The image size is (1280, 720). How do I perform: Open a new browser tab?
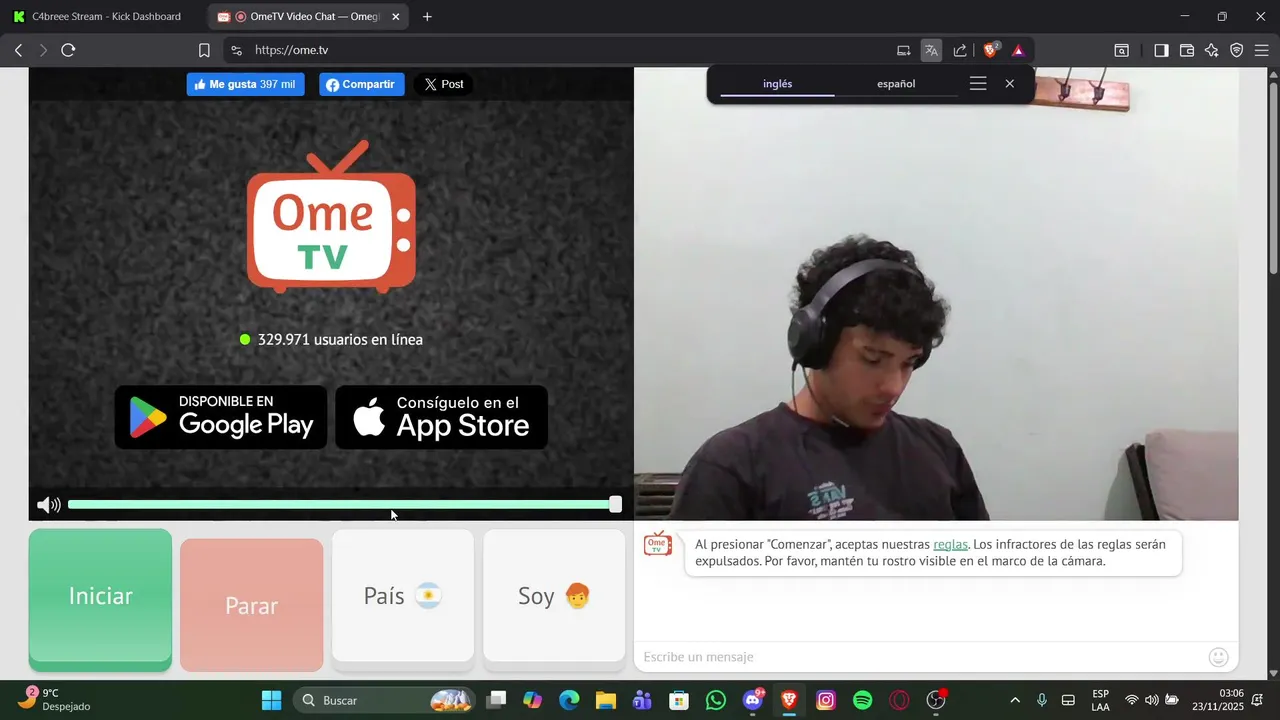point(427,16)
